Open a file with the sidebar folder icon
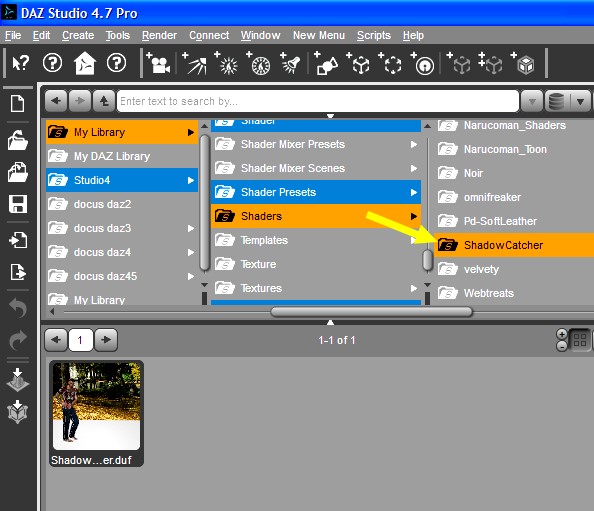This screenshot has height=511, width=594. click(x=17, y=141)
